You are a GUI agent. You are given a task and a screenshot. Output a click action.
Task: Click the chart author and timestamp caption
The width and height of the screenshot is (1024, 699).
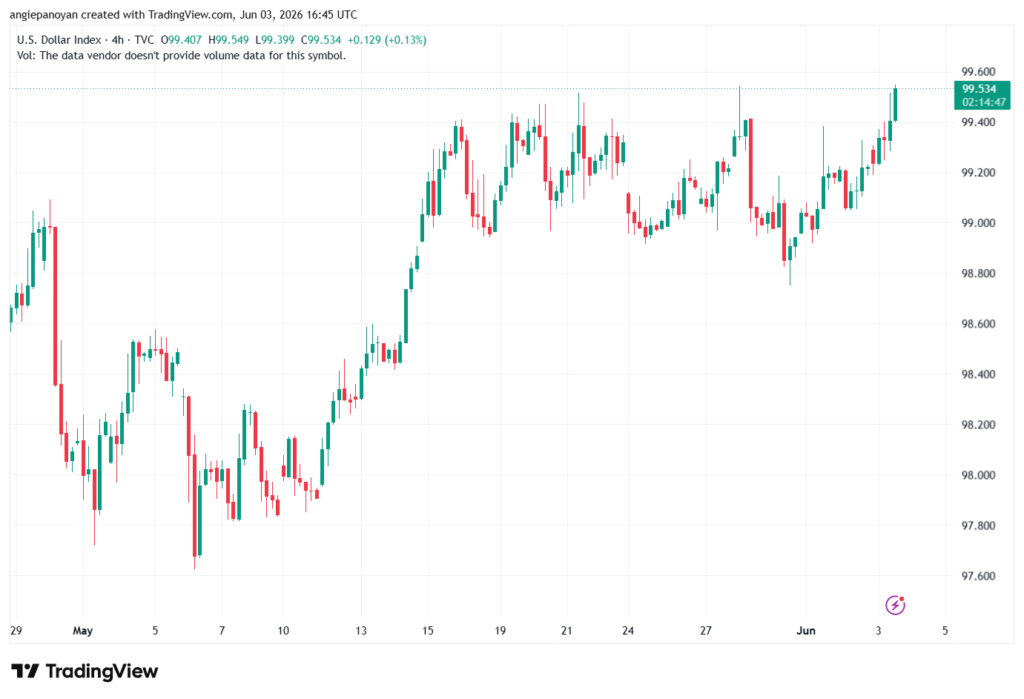[x=184, y=14]
